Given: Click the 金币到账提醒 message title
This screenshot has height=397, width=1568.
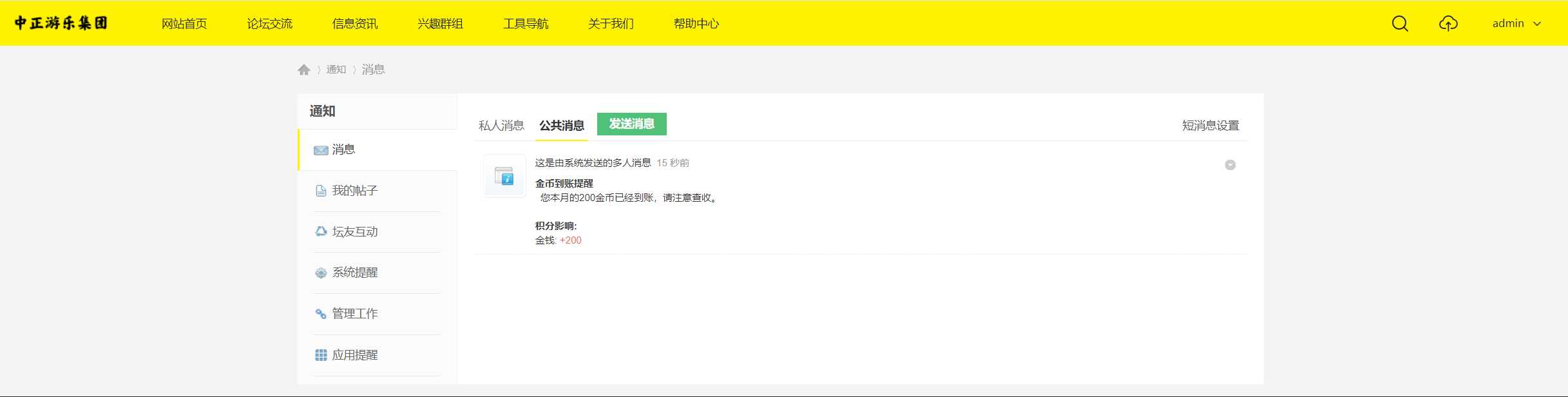Looking at the screenshot, I should pos(564,184).
